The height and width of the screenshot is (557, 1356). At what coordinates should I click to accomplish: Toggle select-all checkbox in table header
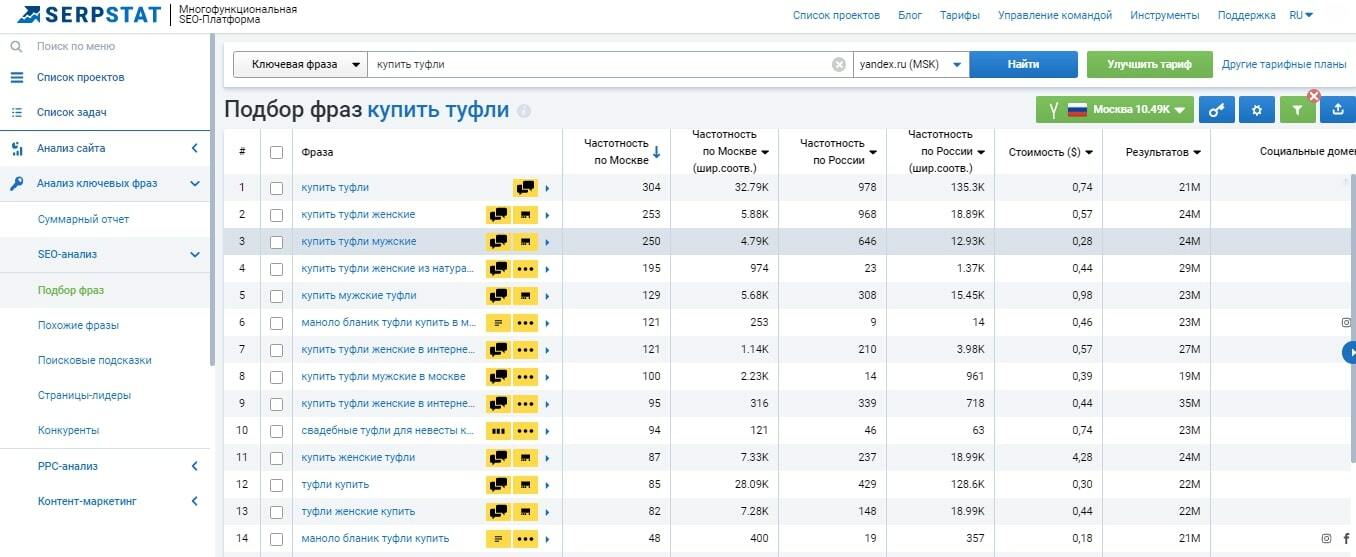tap(276, 152)
